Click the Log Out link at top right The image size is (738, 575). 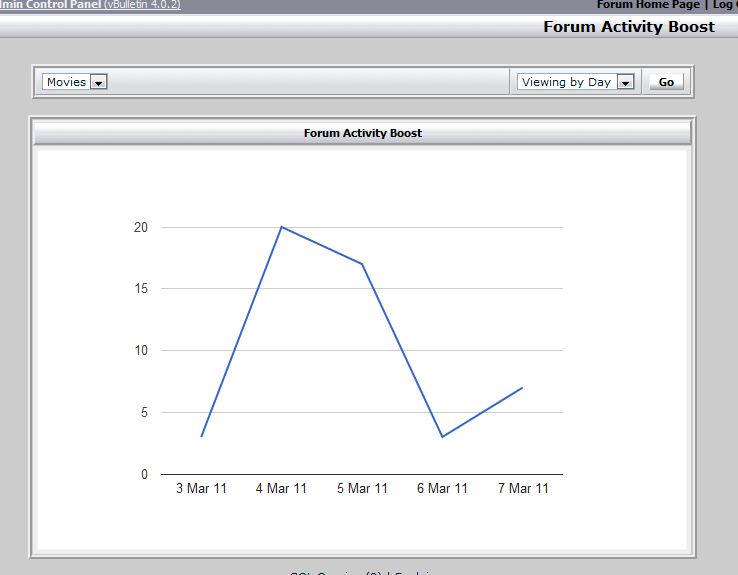(725, 5)
